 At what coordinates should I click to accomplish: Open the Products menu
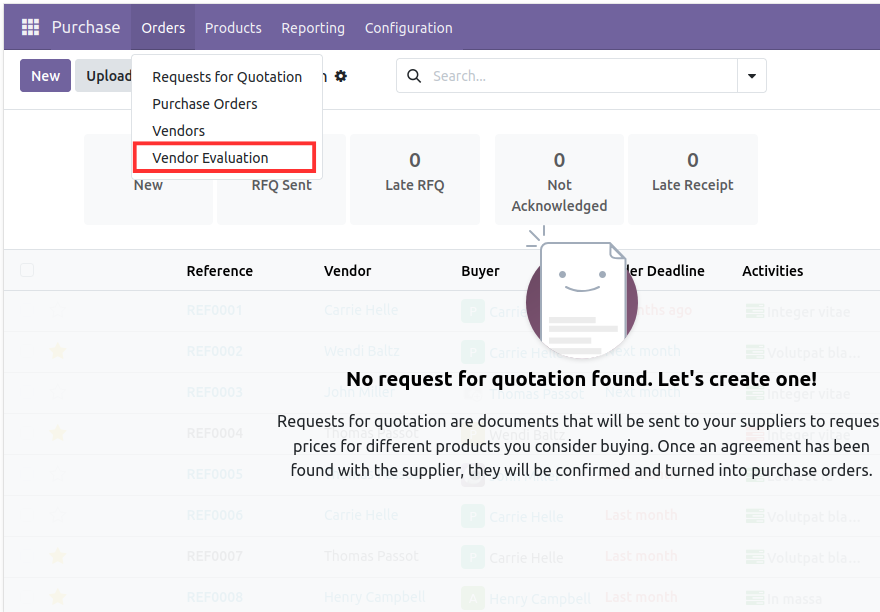pyautogui.click(x=233, y=28)
